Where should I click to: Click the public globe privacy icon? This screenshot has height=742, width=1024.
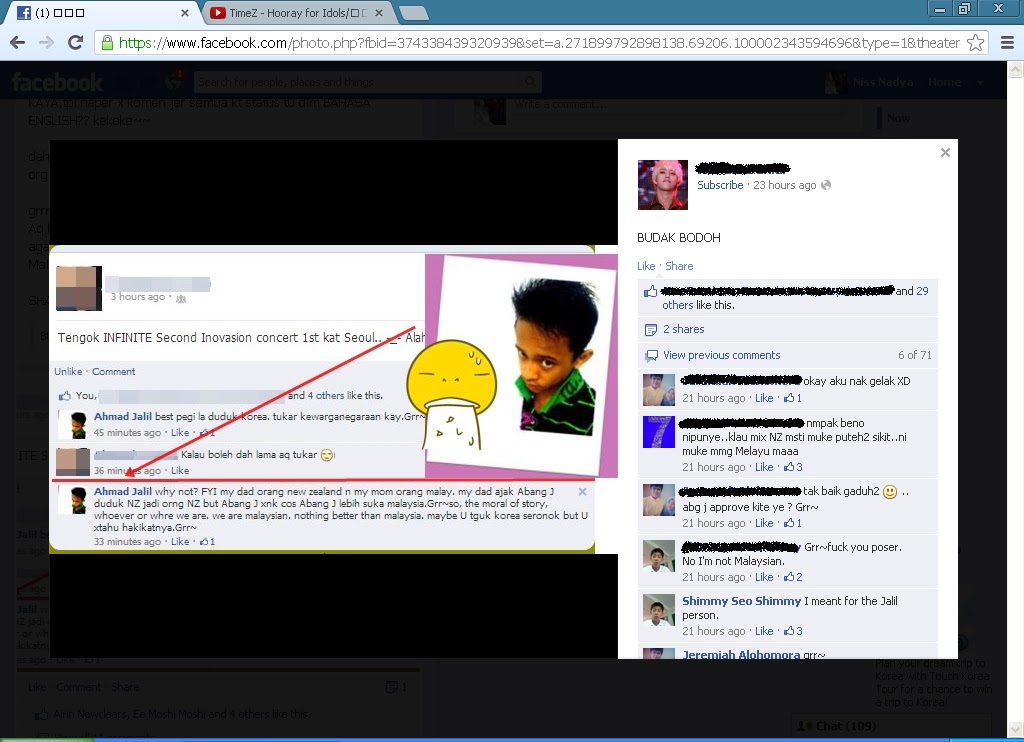(826, 185)
